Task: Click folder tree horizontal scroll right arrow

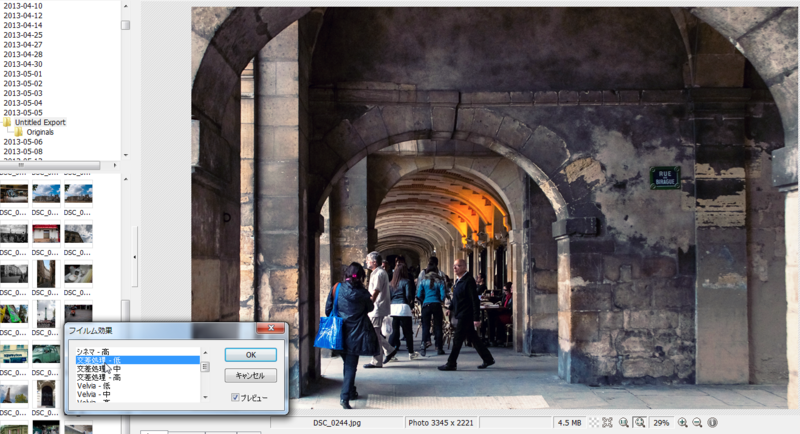Action: coord(115,165)
